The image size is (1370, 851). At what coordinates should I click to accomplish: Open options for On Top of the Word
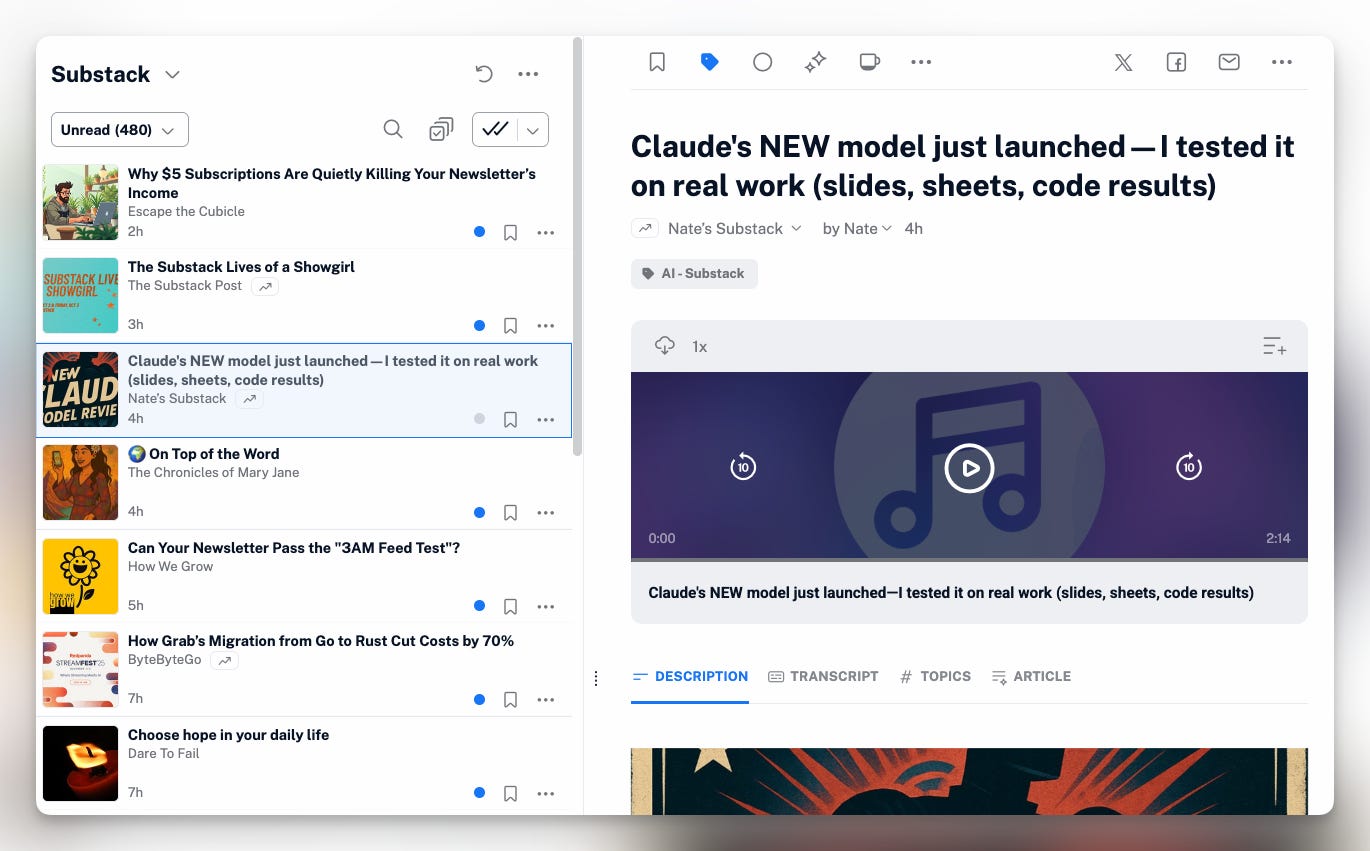click(545, 512)
